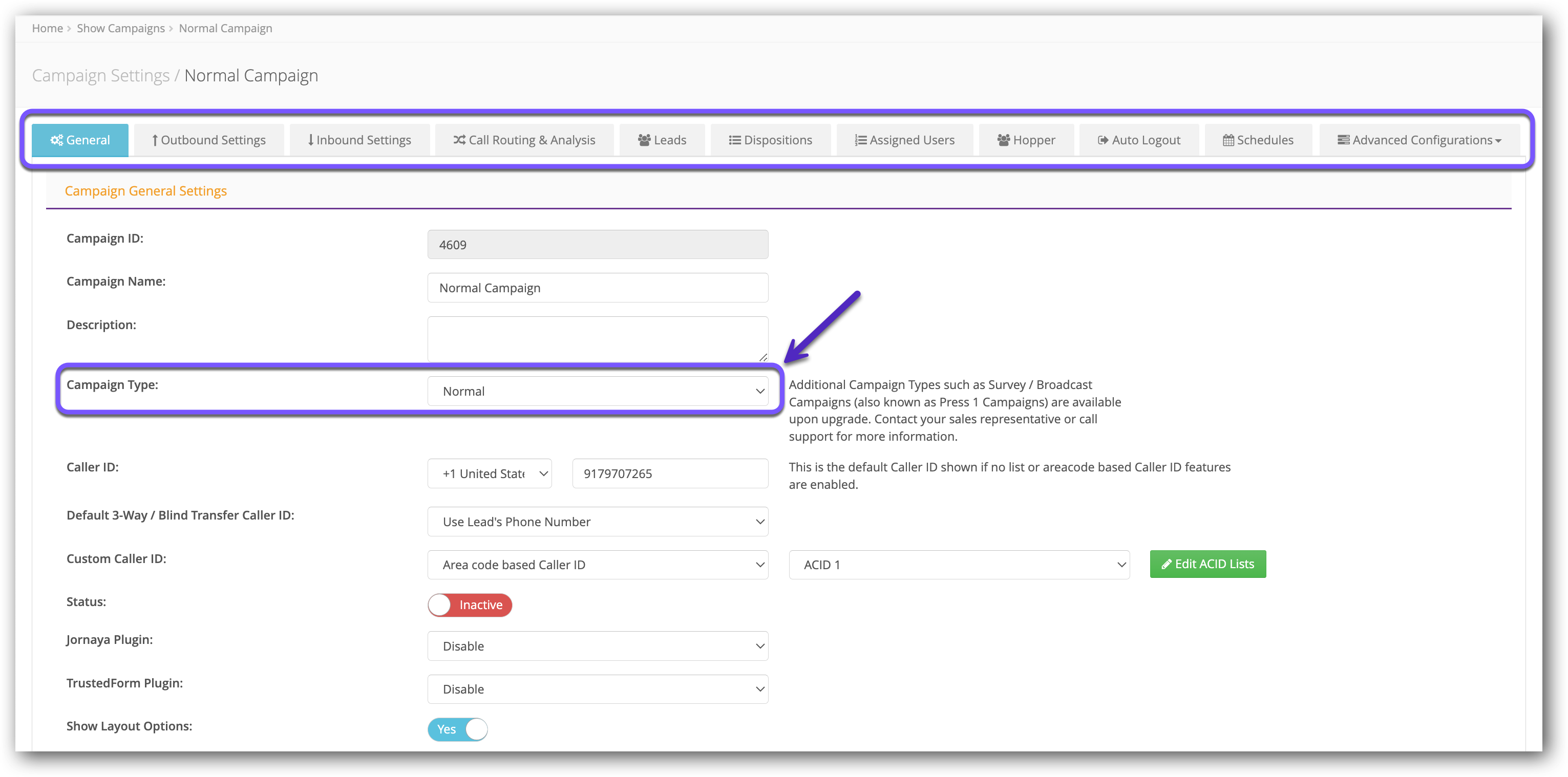
Task: Toggle the Inactive status switch
Action: 469,605
